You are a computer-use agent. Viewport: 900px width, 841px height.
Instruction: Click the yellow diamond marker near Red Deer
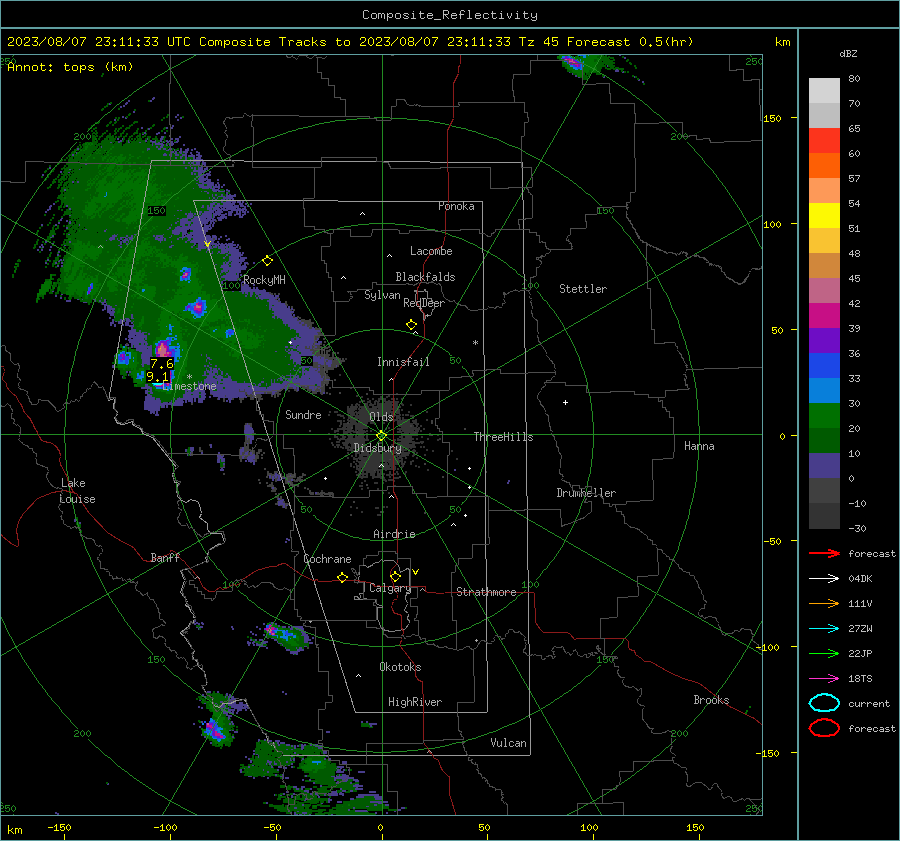click(412, 325)
